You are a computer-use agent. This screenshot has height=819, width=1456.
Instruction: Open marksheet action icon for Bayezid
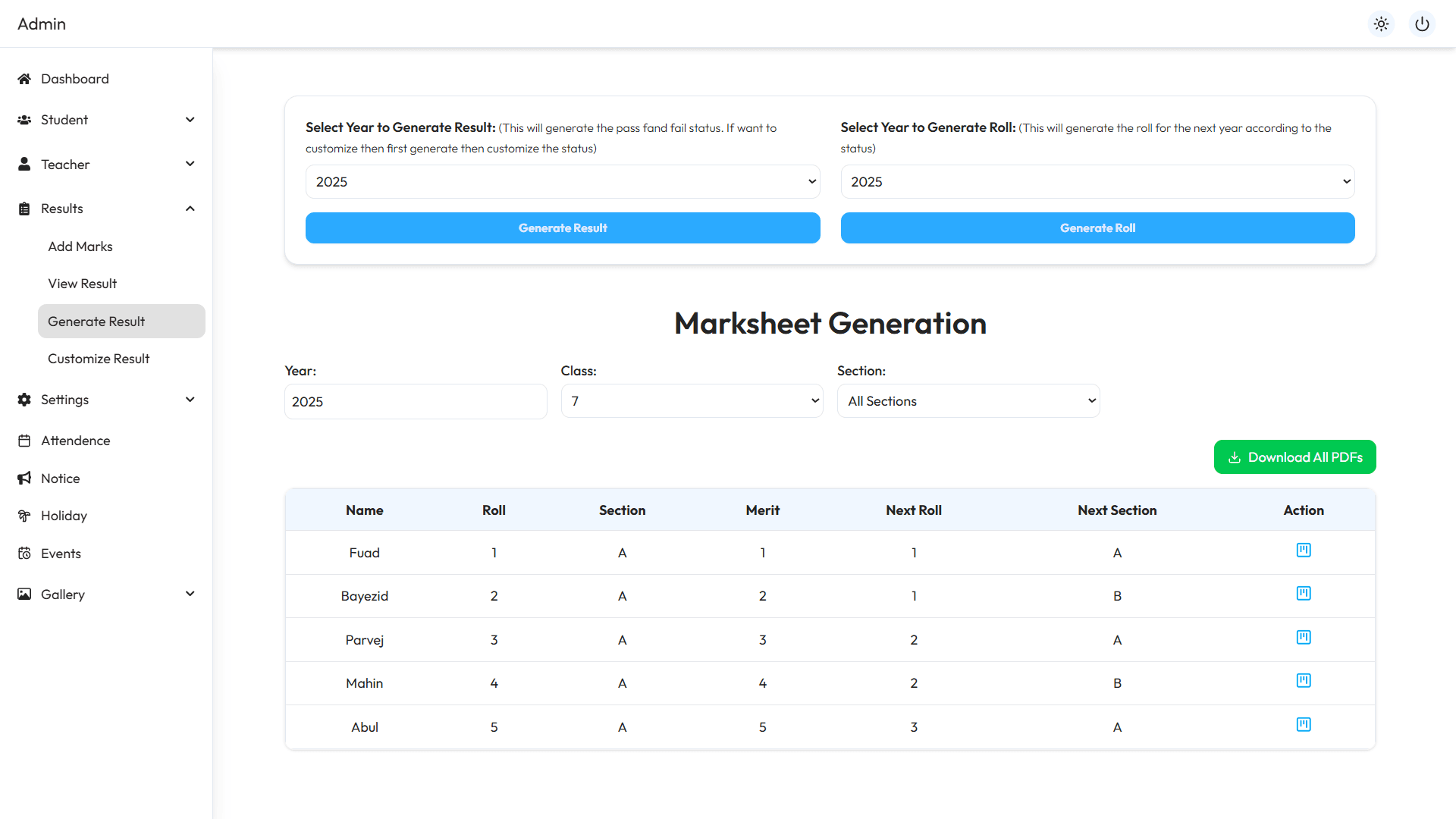[x=1304, y=593]
